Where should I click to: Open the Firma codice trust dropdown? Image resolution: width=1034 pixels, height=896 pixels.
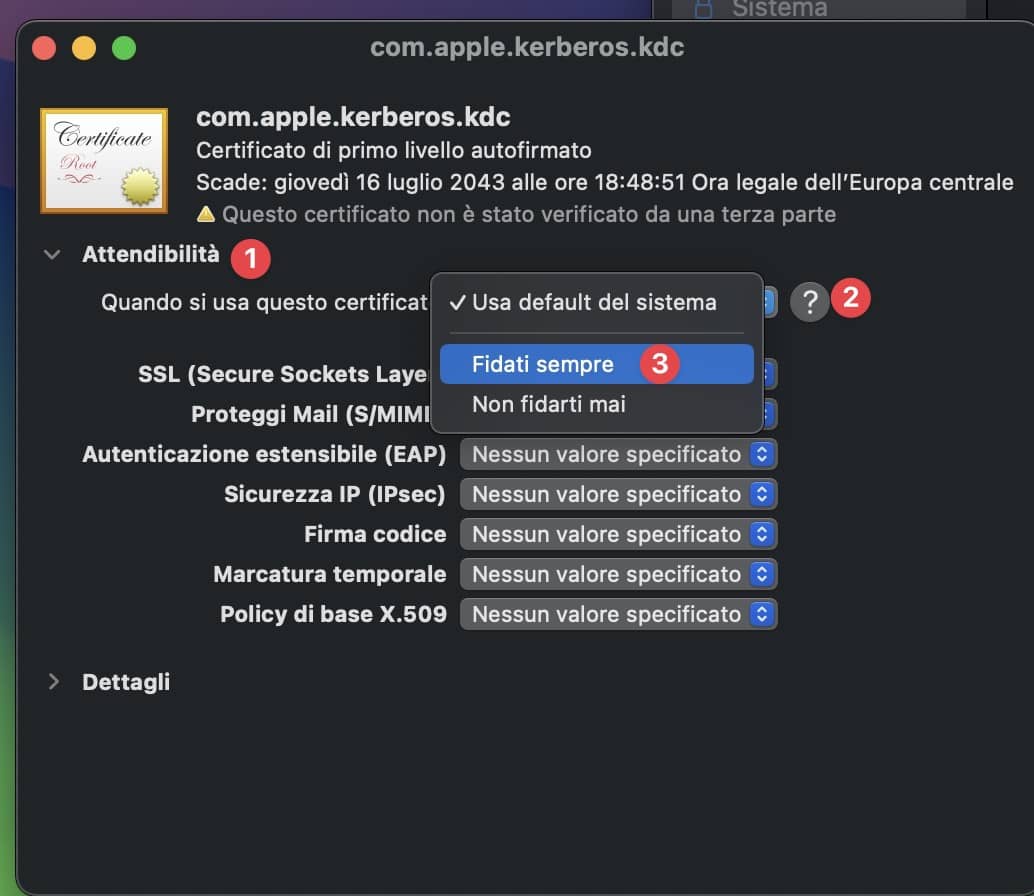coord(619,535)
